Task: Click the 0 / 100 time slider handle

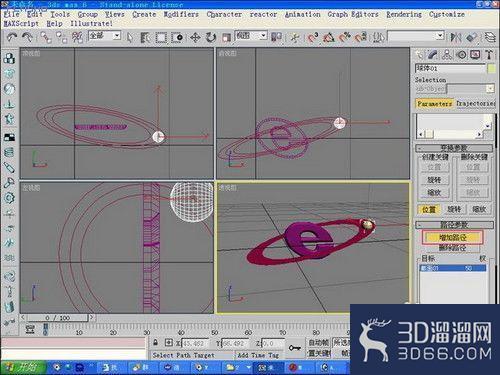Action: tap(56, 318)
